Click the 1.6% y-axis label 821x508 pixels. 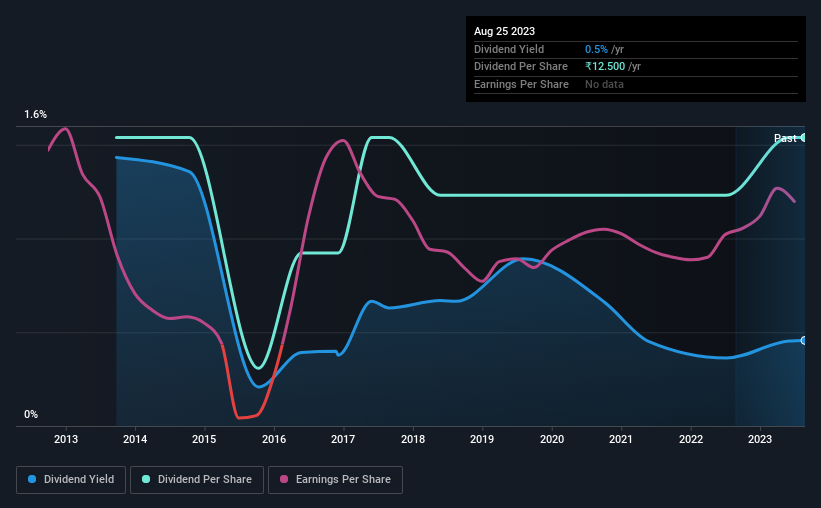point(35,114)
